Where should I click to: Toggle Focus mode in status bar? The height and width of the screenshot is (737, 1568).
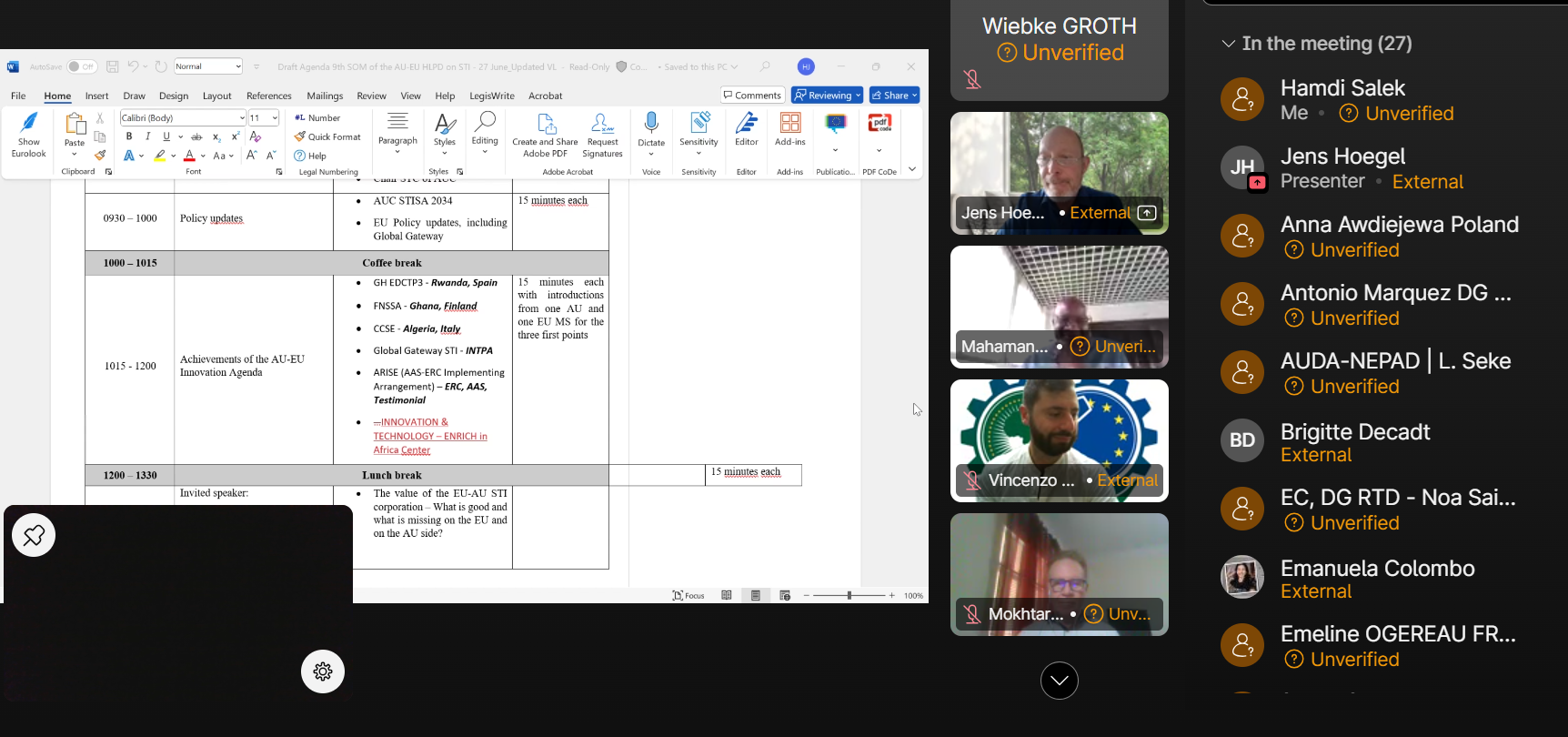click(x=689, y=595)
